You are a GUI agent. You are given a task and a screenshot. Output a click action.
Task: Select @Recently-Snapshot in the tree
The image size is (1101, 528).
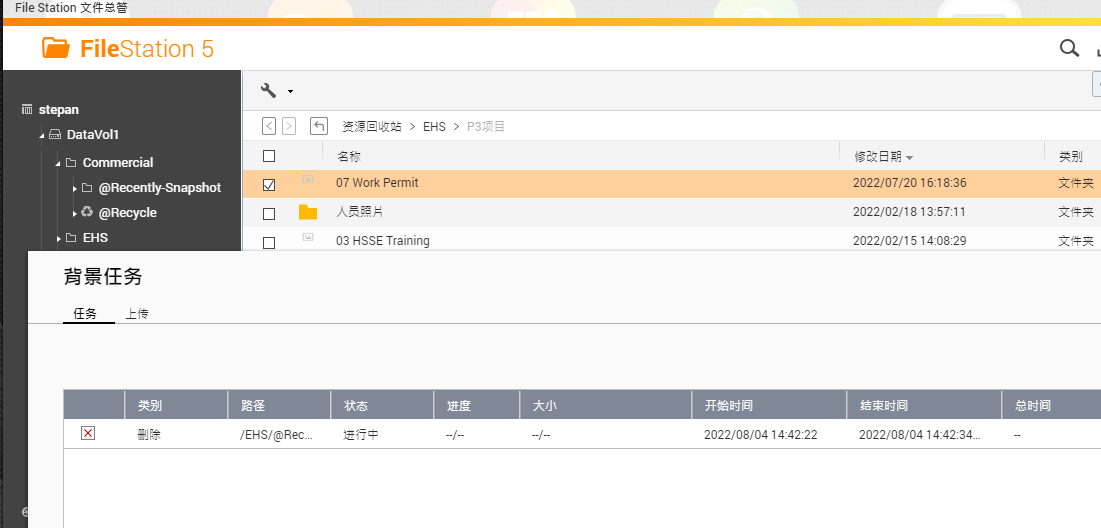160,187
